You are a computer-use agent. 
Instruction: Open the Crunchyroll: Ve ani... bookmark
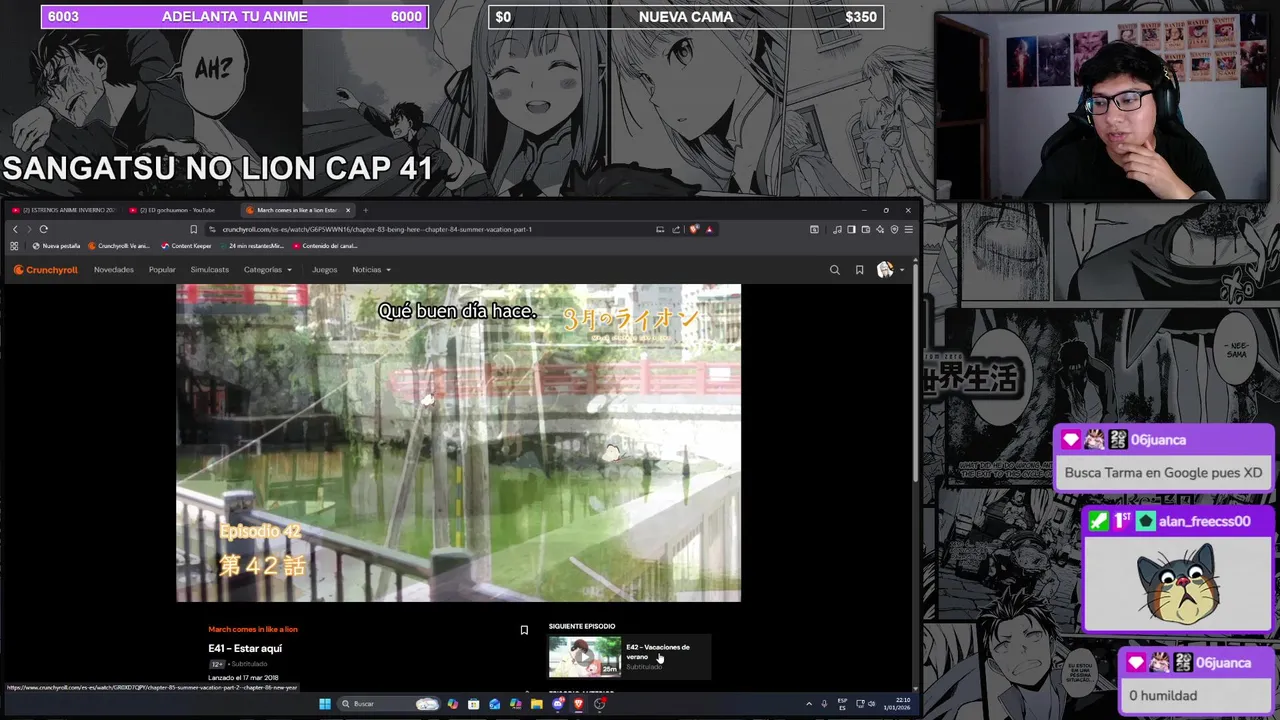(119, 246)
